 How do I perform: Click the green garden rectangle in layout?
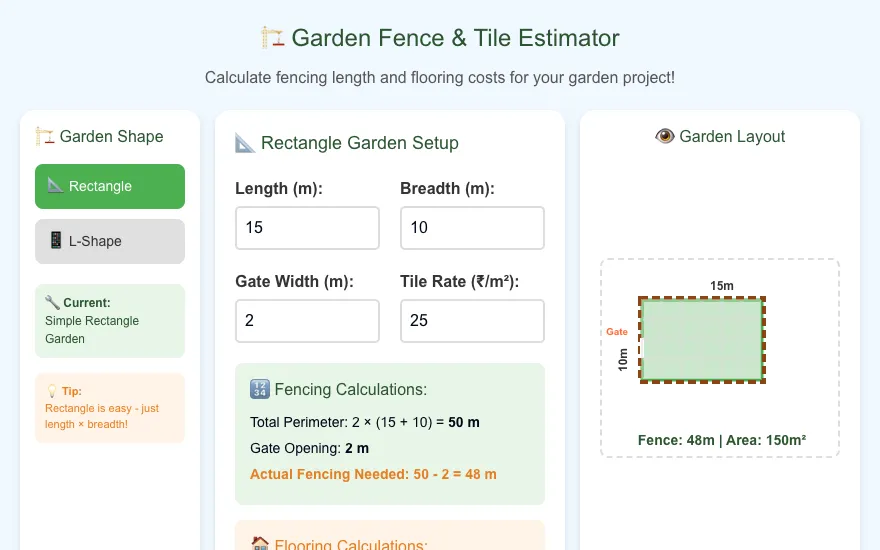[702, 340]
